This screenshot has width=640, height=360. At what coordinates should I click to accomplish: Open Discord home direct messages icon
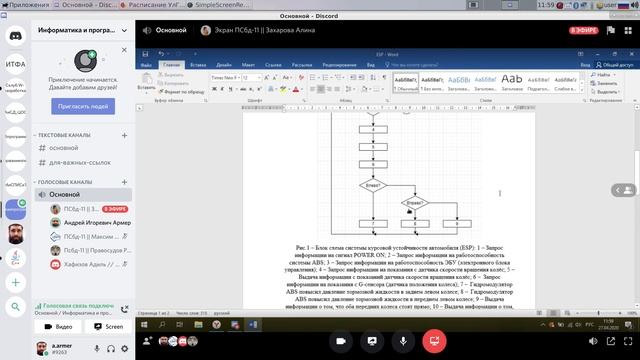16,36
